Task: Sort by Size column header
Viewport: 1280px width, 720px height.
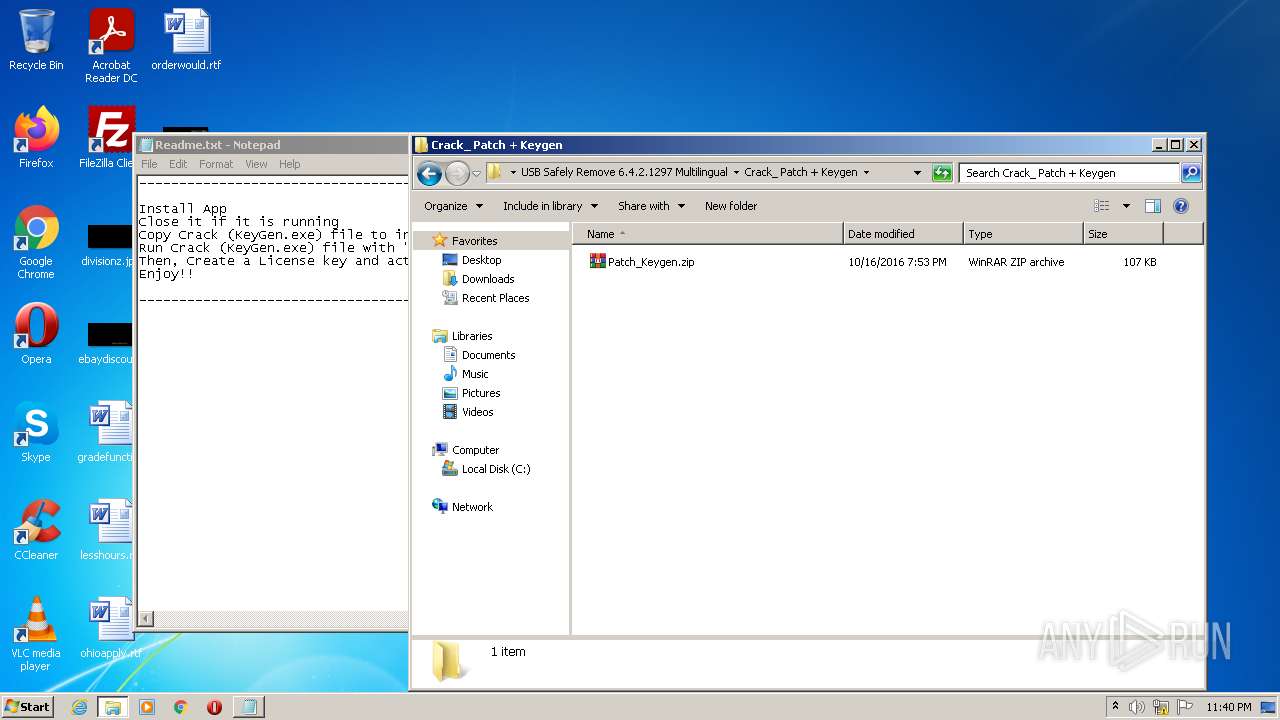Action: [x=1123, y=234]
